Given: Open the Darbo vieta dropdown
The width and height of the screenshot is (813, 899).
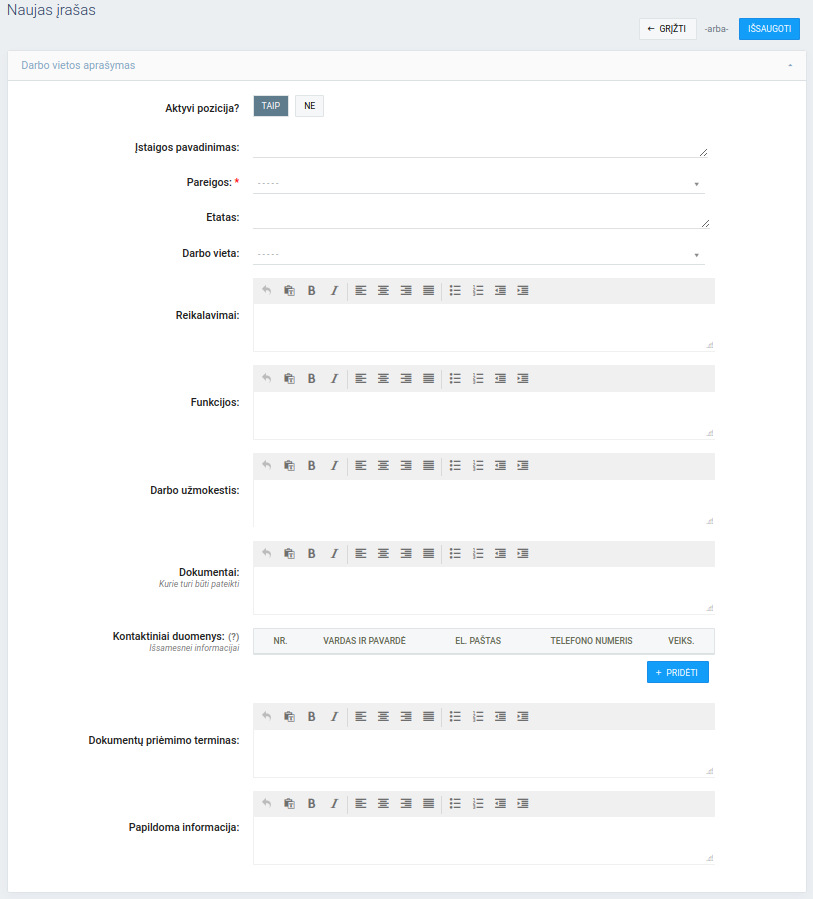Looking at the screenshot, I should coord(479,254).
